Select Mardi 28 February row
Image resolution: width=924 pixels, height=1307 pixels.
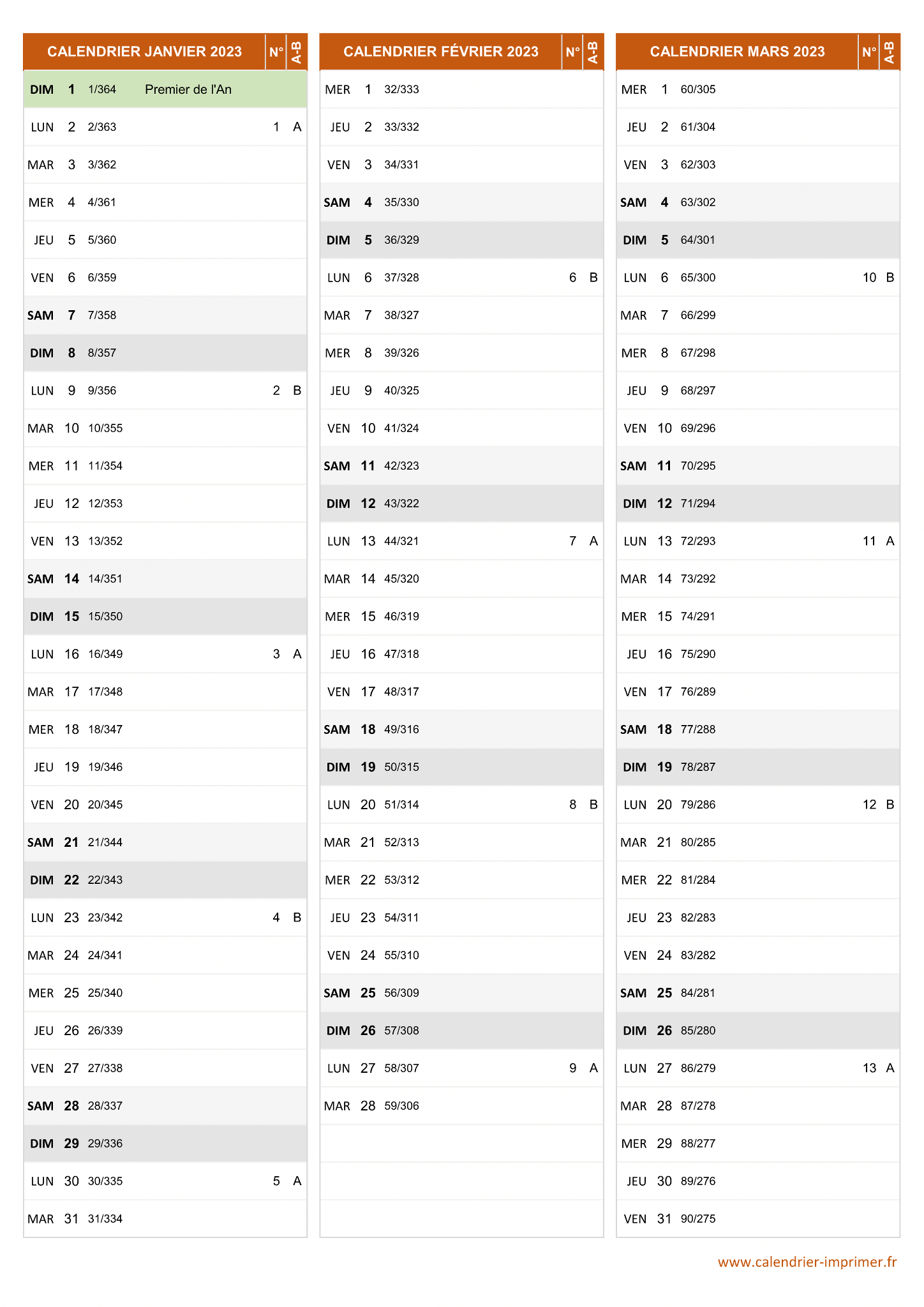click(x=462, y=1106)
